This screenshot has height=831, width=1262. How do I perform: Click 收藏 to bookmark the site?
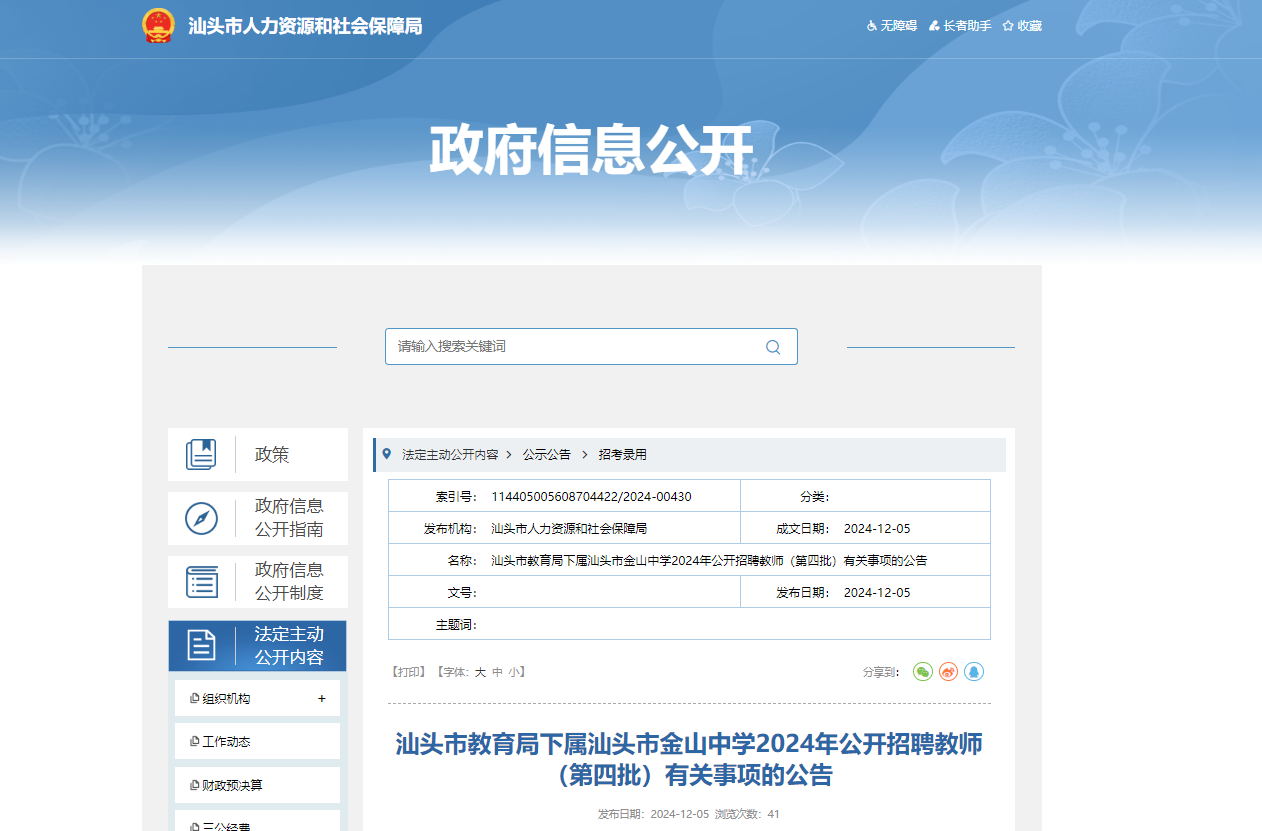[1022, 26]
